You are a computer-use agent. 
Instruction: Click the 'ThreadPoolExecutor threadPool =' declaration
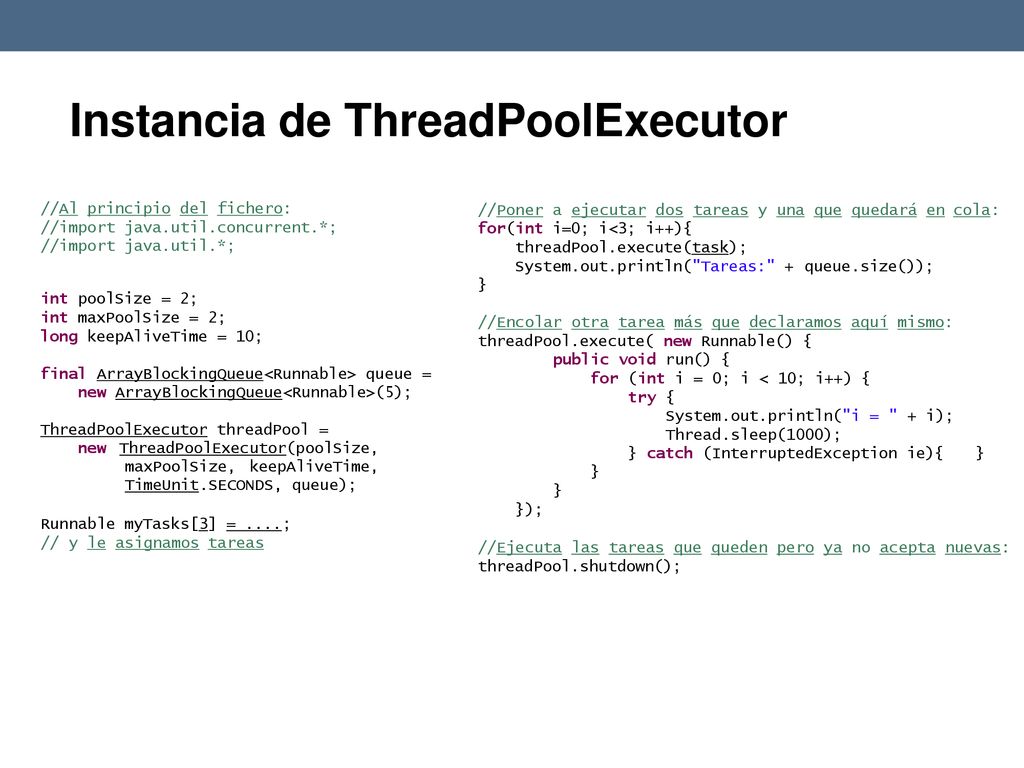click(x=185, y=430)
